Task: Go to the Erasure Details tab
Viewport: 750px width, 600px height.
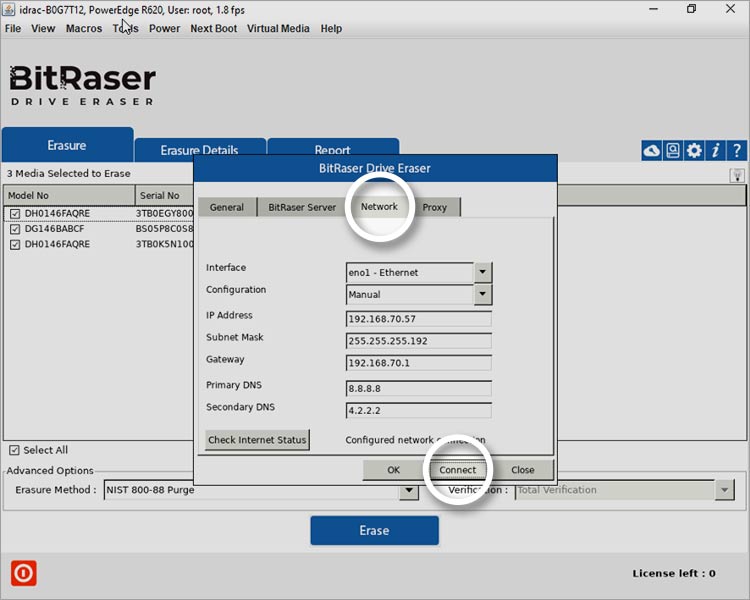Action: tap(199, 150)
